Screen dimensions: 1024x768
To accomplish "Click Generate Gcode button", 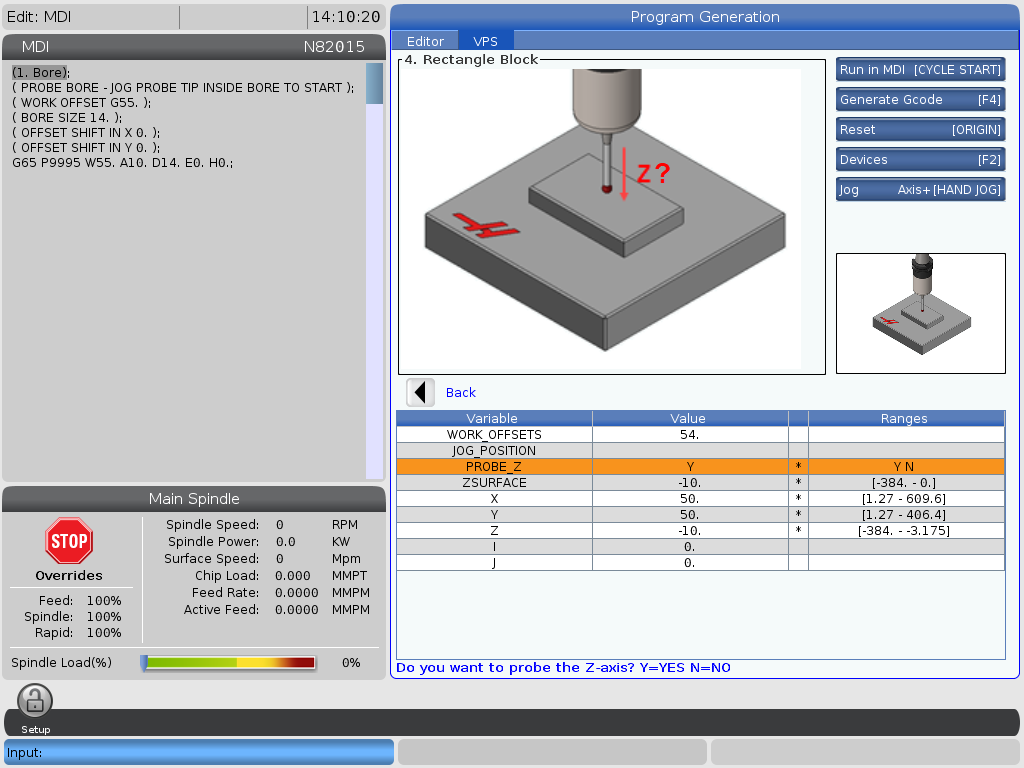I will (920, 100).
